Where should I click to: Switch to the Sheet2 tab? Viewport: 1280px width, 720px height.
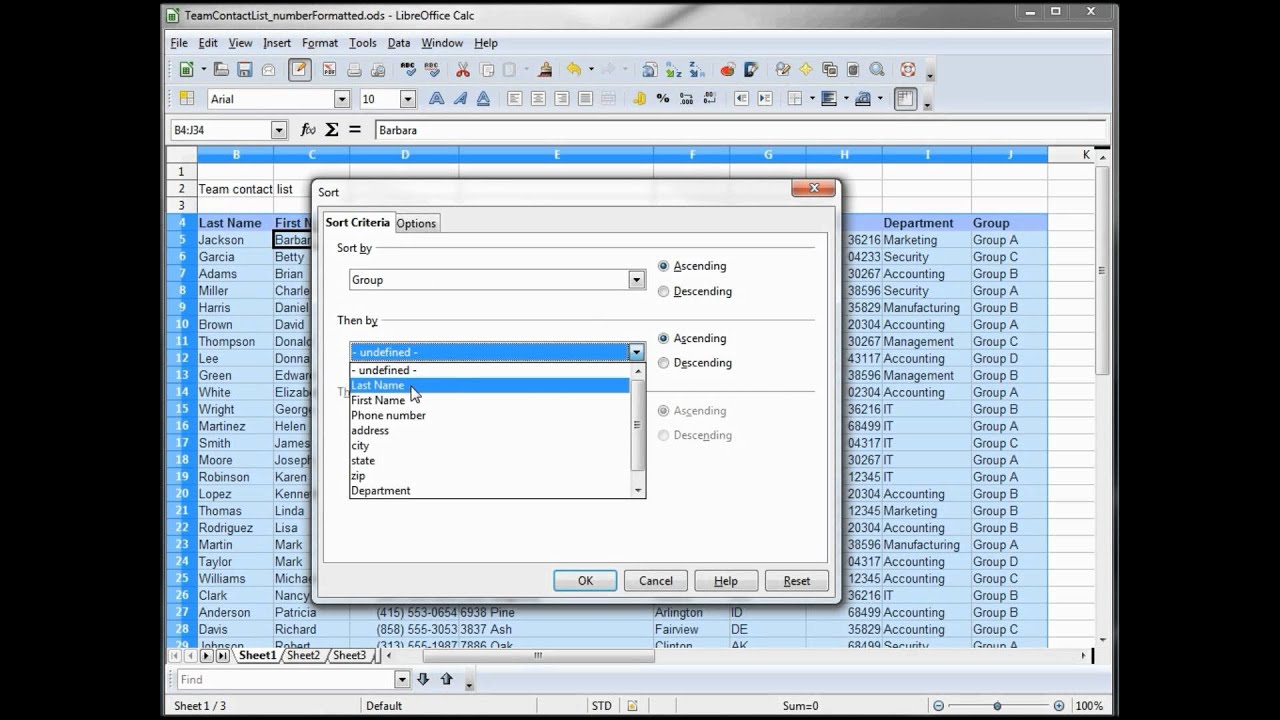[303, 656]
